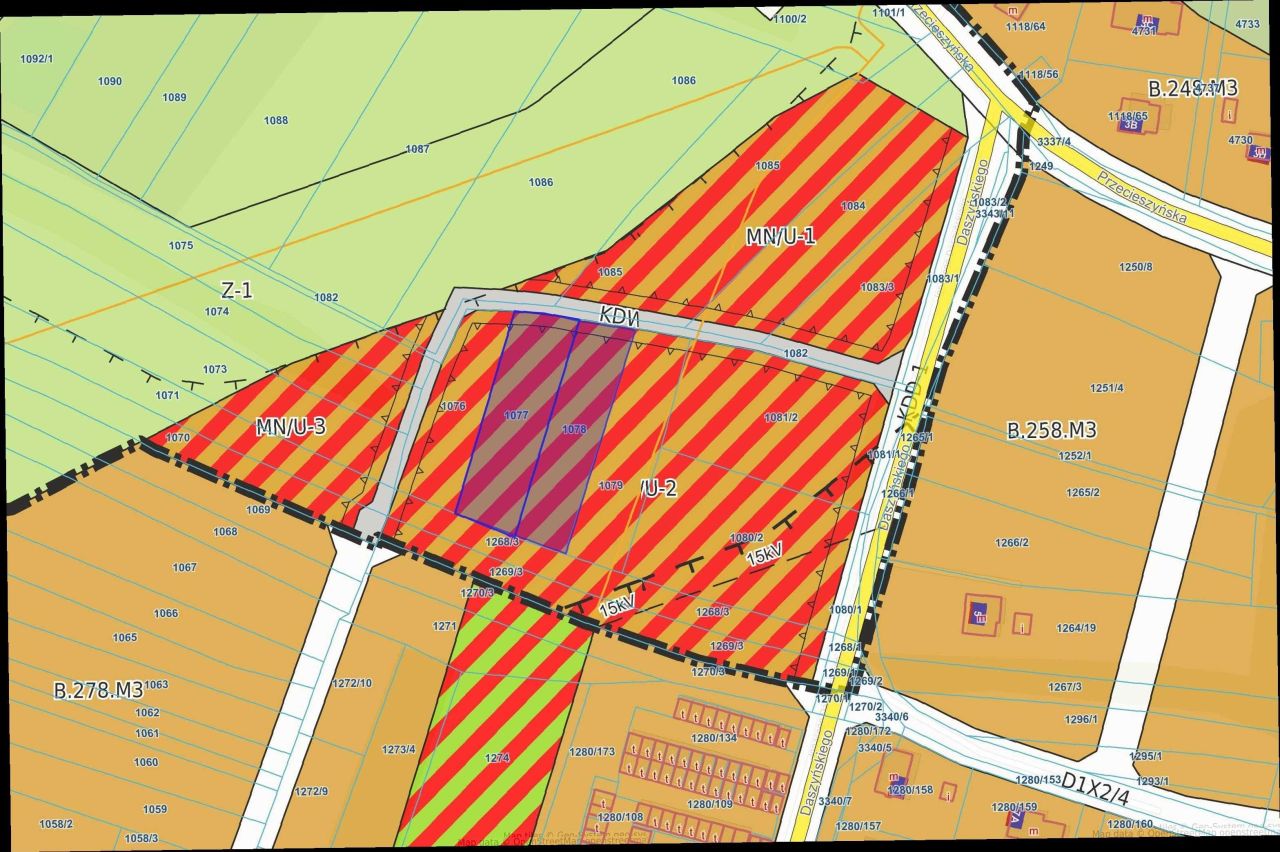Screen dimensions: 1280x852
Task: Click parcel 1264/19
Action: (x=1076, y=628)
